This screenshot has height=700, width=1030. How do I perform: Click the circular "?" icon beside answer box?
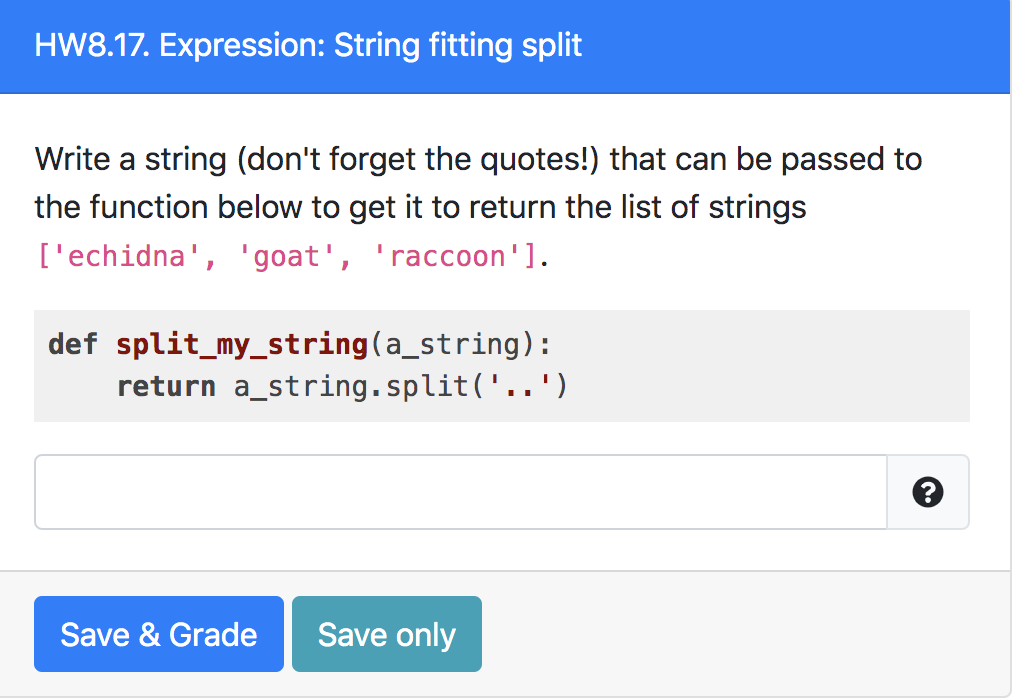(x=928, y=492)
